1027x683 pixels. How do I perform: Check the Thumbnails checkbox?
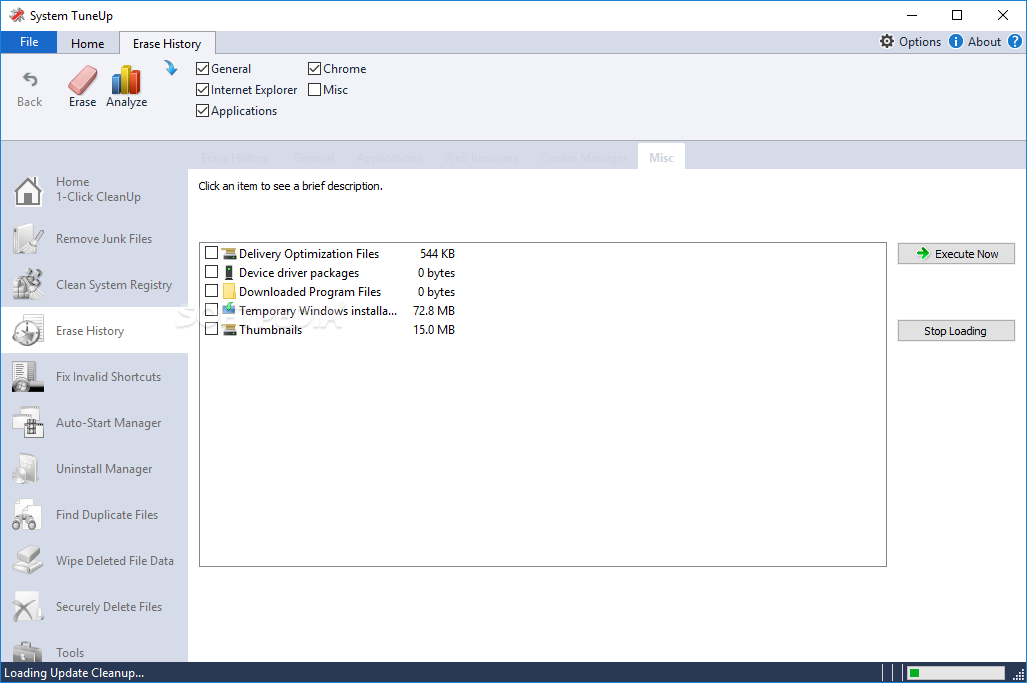(212, 329)
